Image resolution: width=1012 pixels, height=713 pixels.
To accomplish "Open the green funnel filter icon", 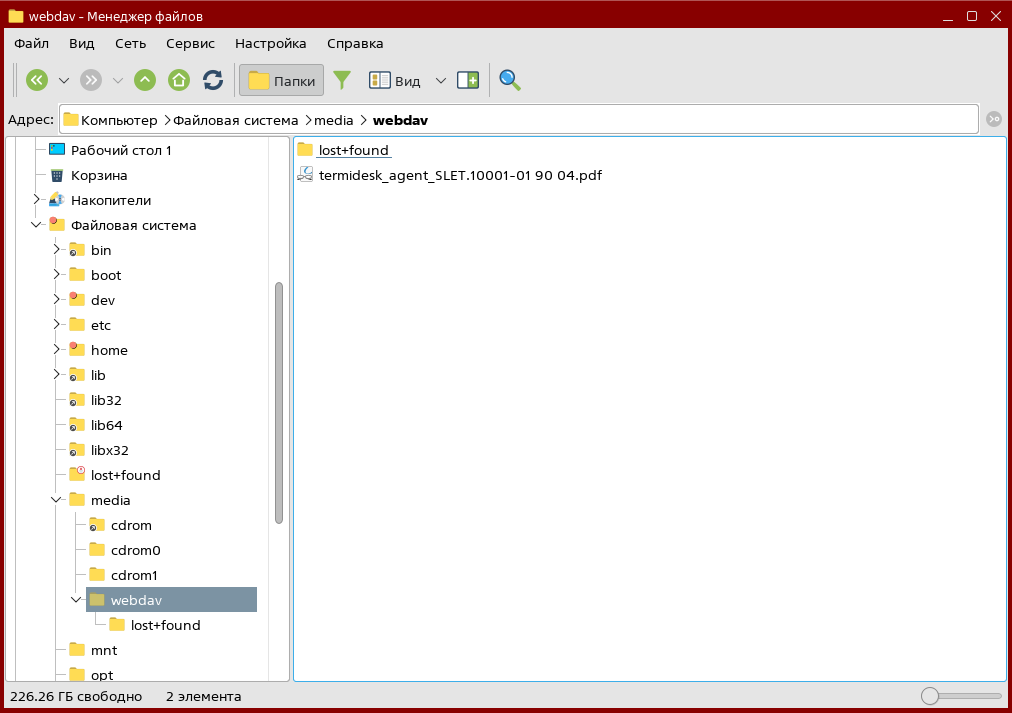I will (x=343, y=80).
